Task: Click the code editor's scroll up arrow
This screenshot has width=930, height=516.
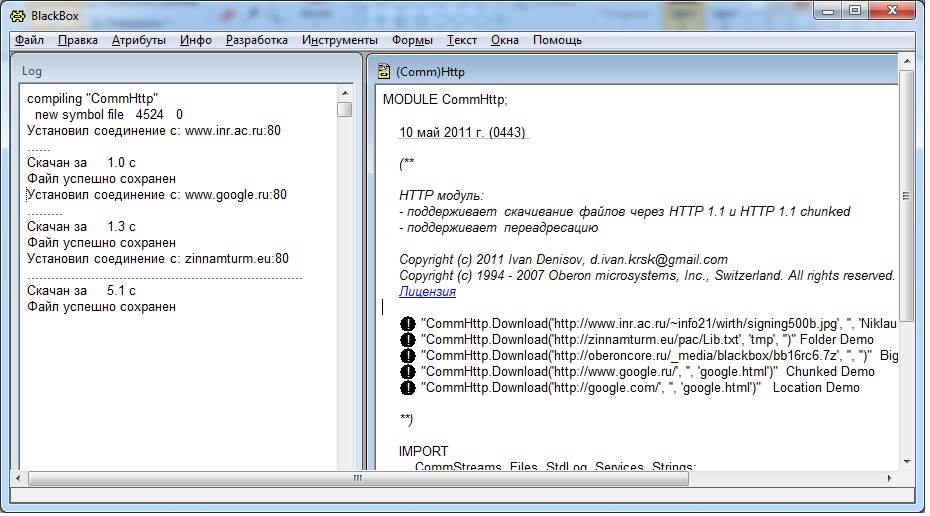Action: (906, 93)
